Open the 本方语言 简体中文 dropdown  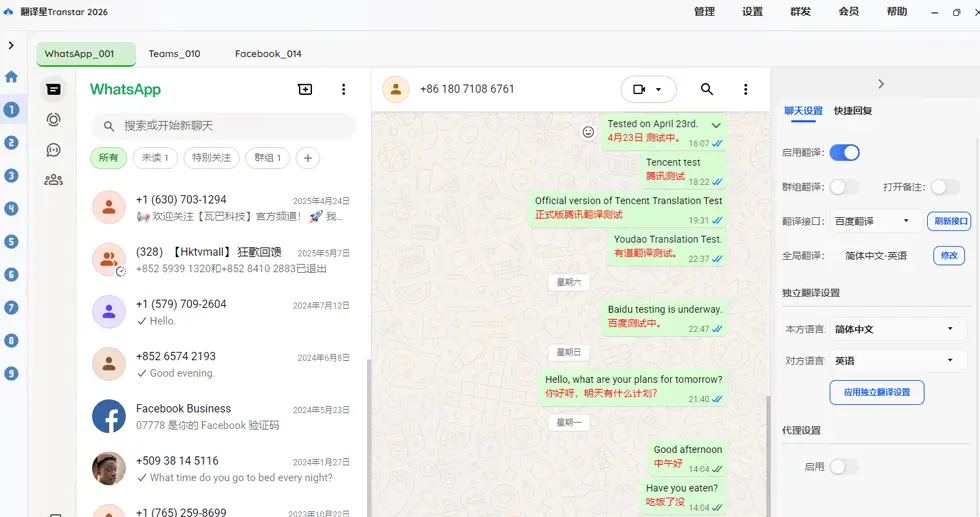click(x=899, y=329)
